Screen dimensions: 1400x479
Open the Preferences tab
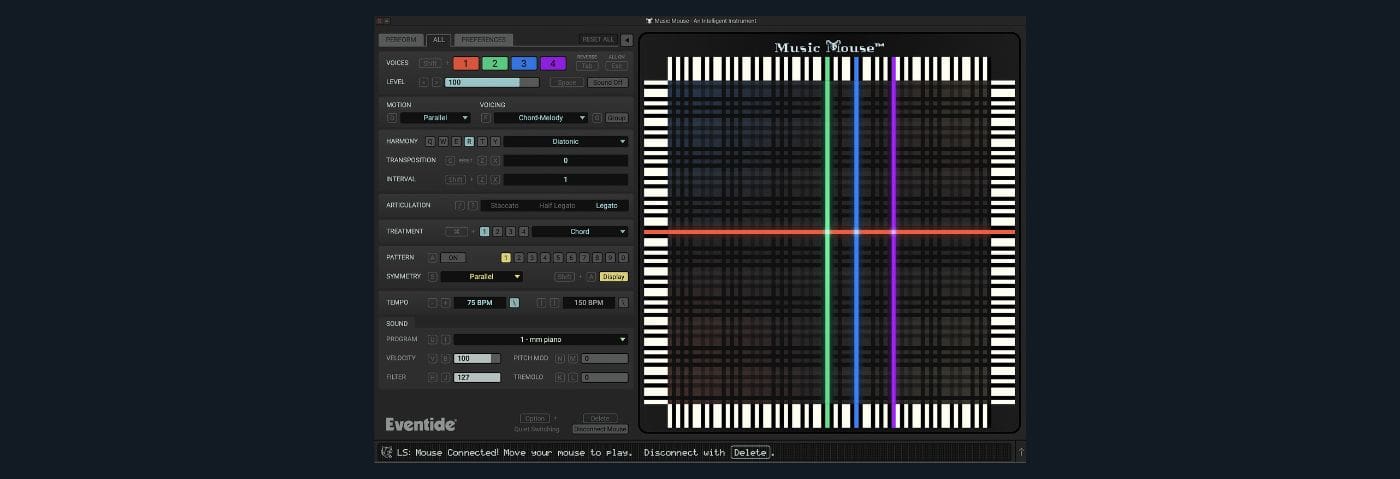[x=484, y=40]
